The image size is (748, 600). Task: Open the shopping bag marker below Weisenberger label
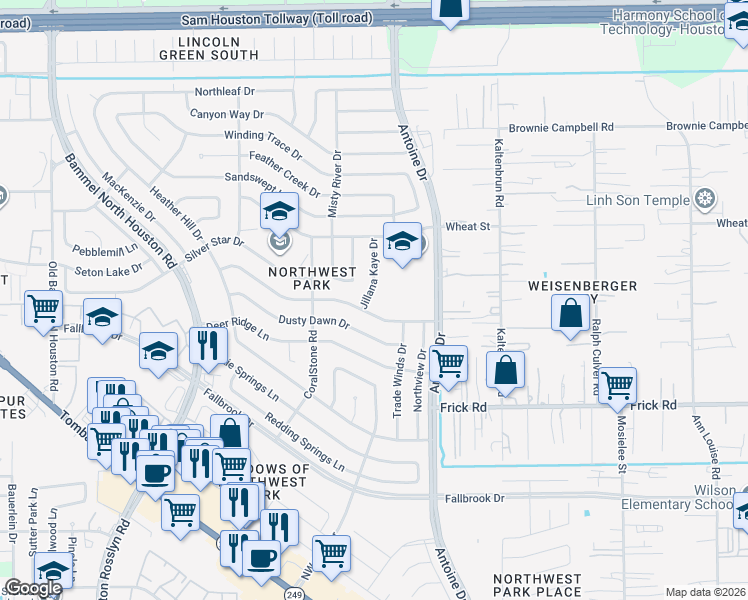pyautogui.click(x=571, y=314)
